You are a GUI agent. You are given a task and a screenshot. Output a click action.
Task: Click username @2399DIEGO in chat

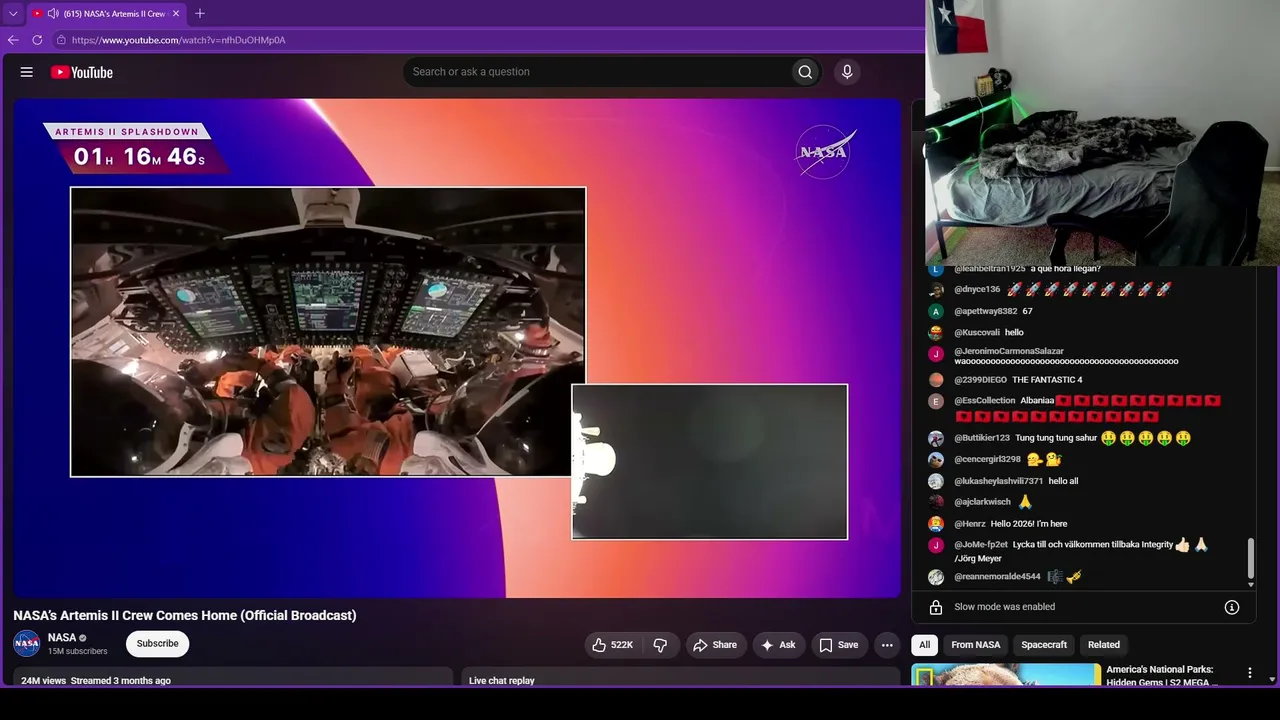[x=980, y=380]
